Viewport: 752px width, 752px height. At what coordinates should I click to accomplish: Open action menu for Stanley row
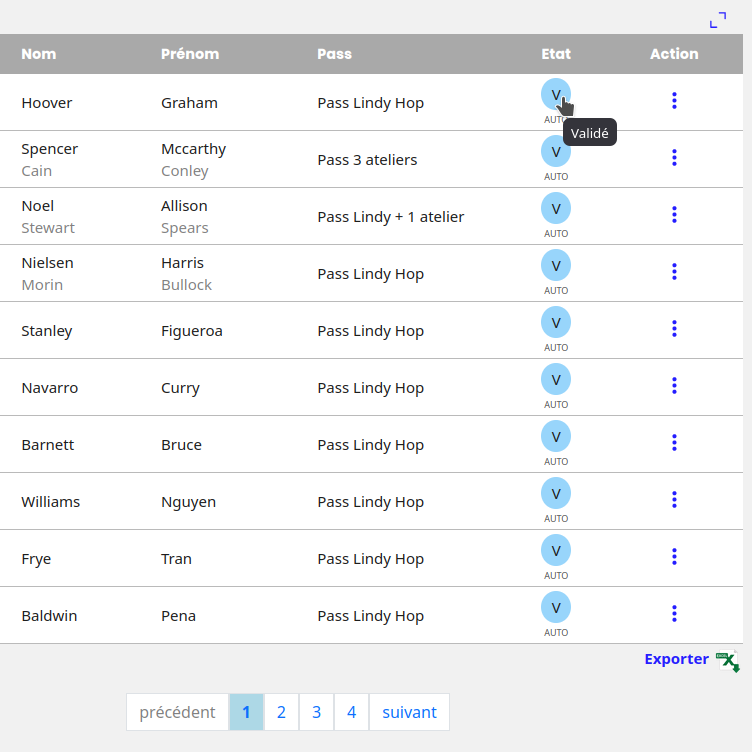674,329
